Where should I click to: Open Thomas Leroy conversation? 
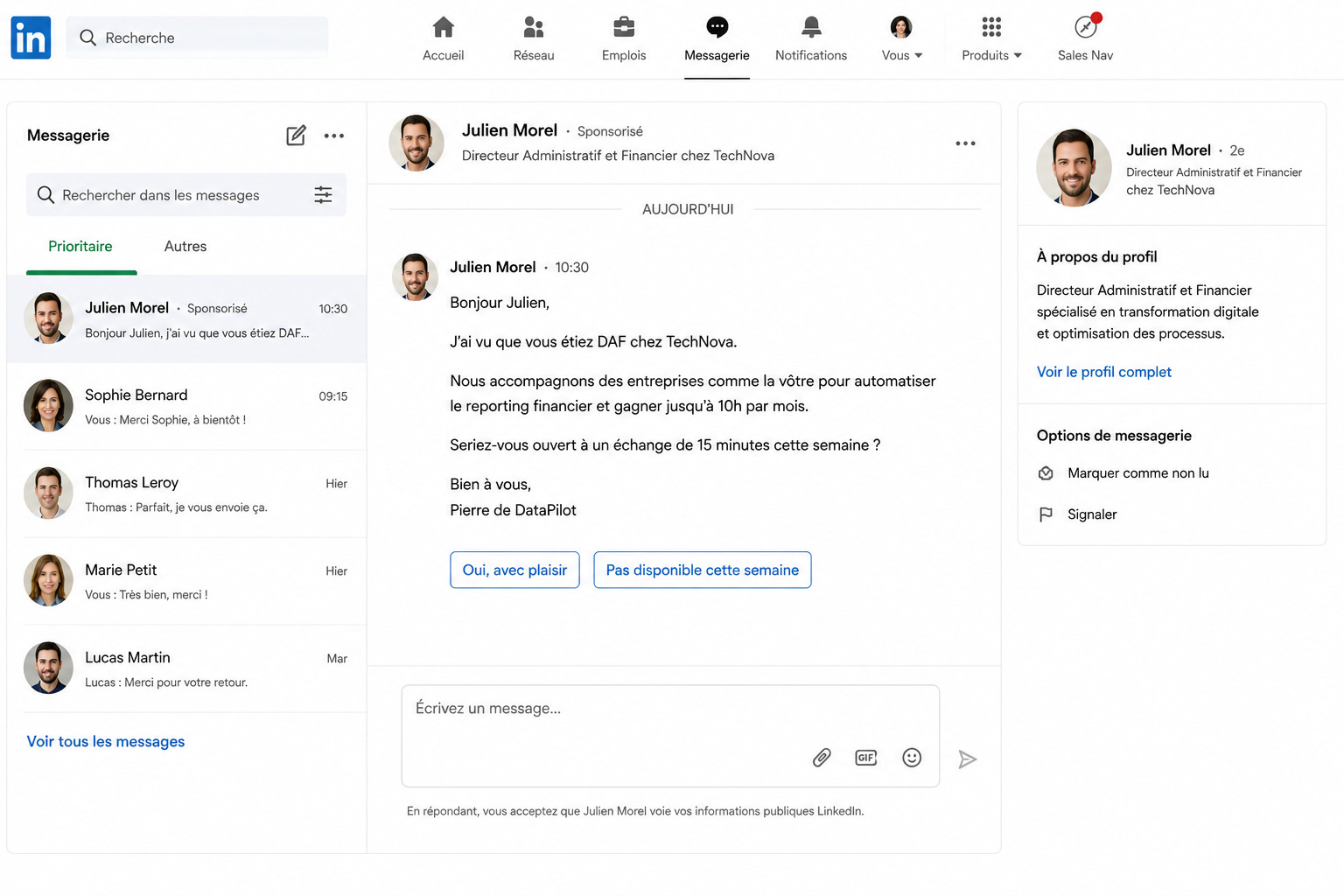[186, 493]
